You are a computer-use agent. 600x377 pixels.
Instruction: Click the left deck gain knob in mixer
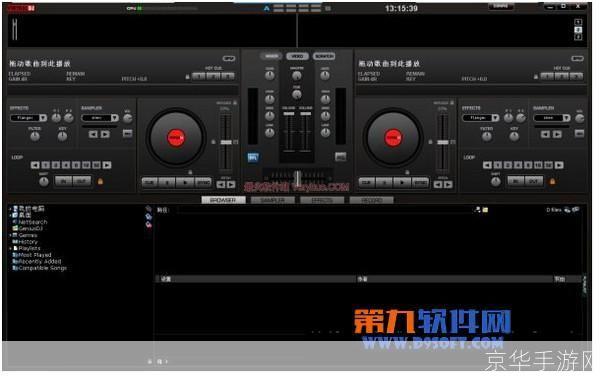270,76
